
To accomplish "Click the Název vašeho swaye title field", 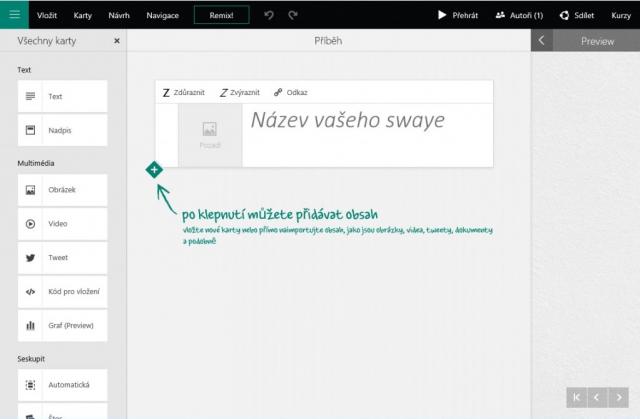I will pyautogui.click(x=347, y=121).
